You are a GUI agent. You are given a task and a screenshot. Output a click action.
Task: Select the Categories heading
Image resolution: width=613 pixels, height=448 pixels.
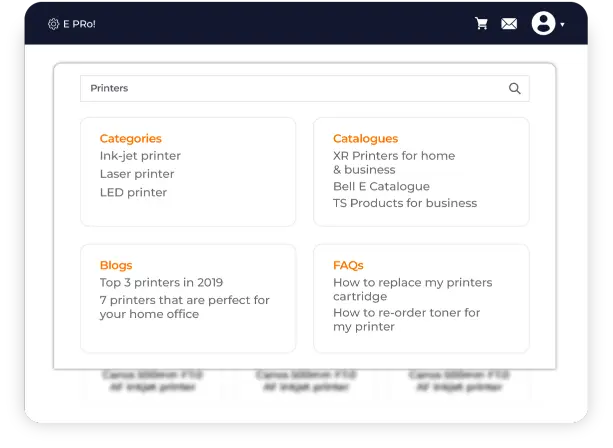point(130,139)
